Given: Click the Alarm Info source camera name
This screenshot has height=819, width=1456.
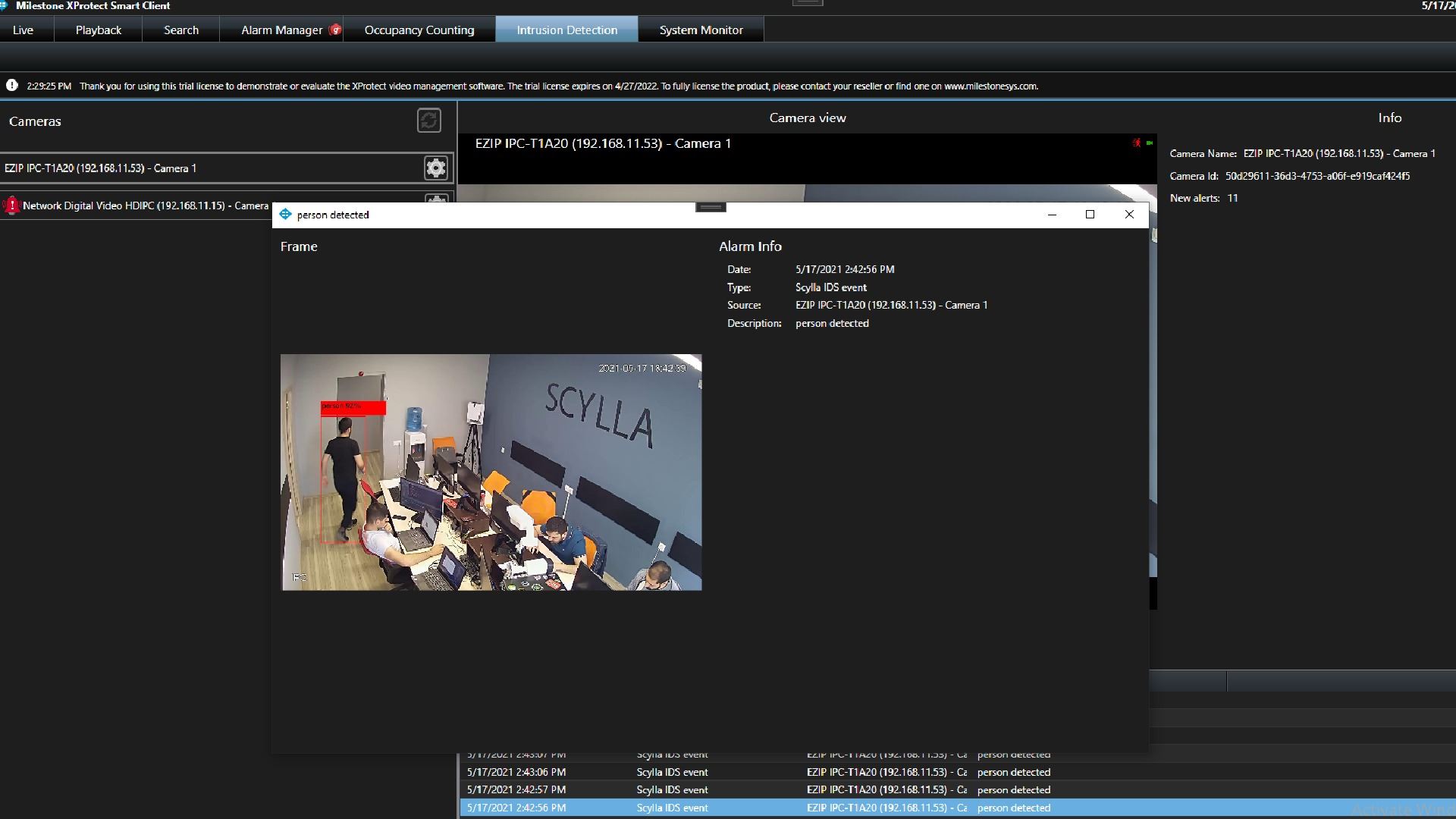Looking at the screenshot, I should point(891,305).
